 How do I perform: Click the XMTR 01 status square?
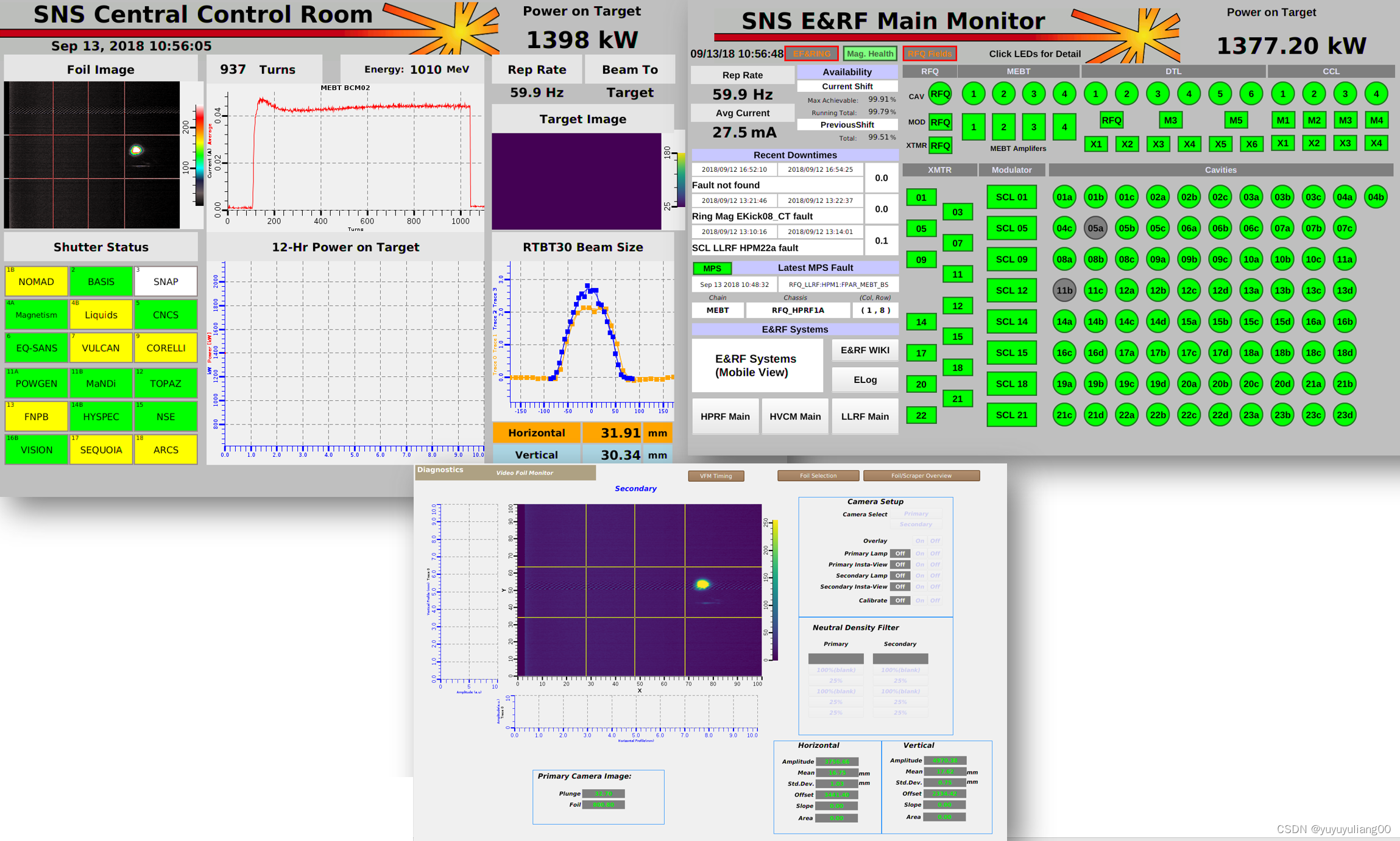pyautogui.click(x=921, y=197)
